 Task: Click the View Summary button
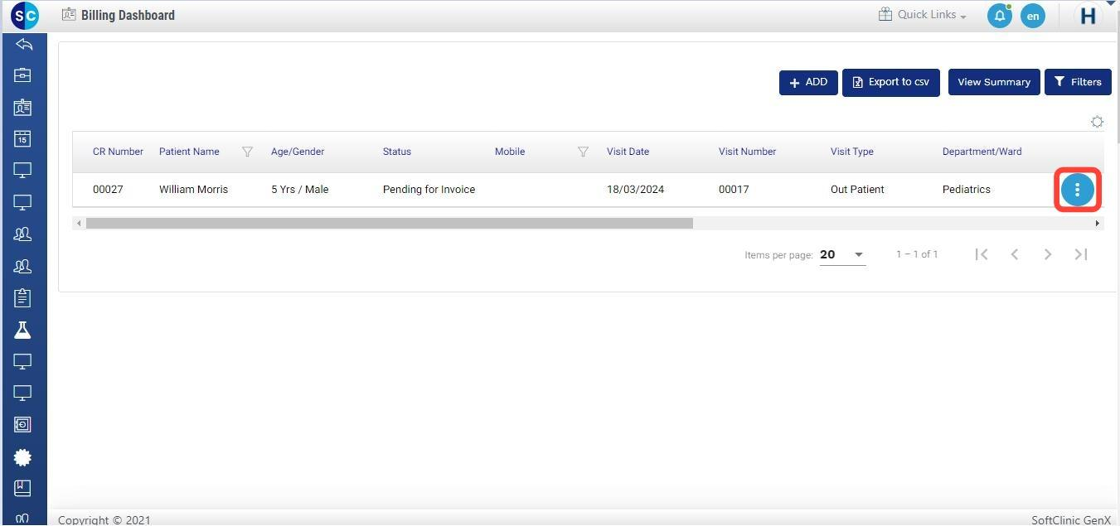993,82
